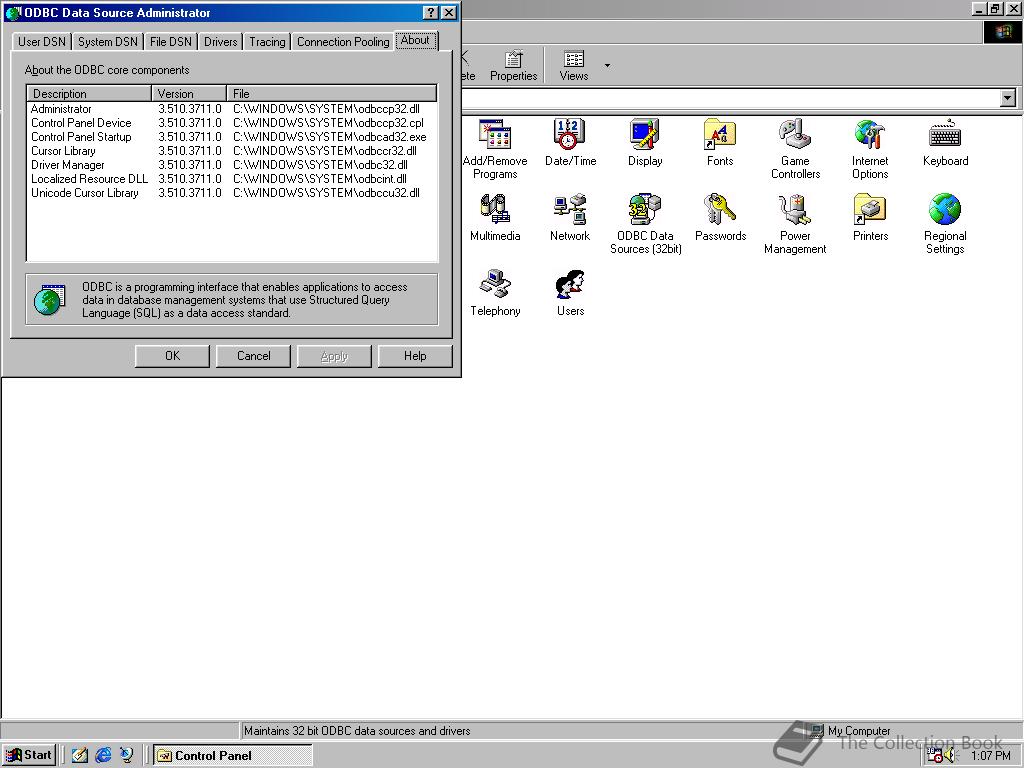This screenshot has width=1024, height=768.
Task: Click the odbc32.dll file path
Action: coord(320,165)
